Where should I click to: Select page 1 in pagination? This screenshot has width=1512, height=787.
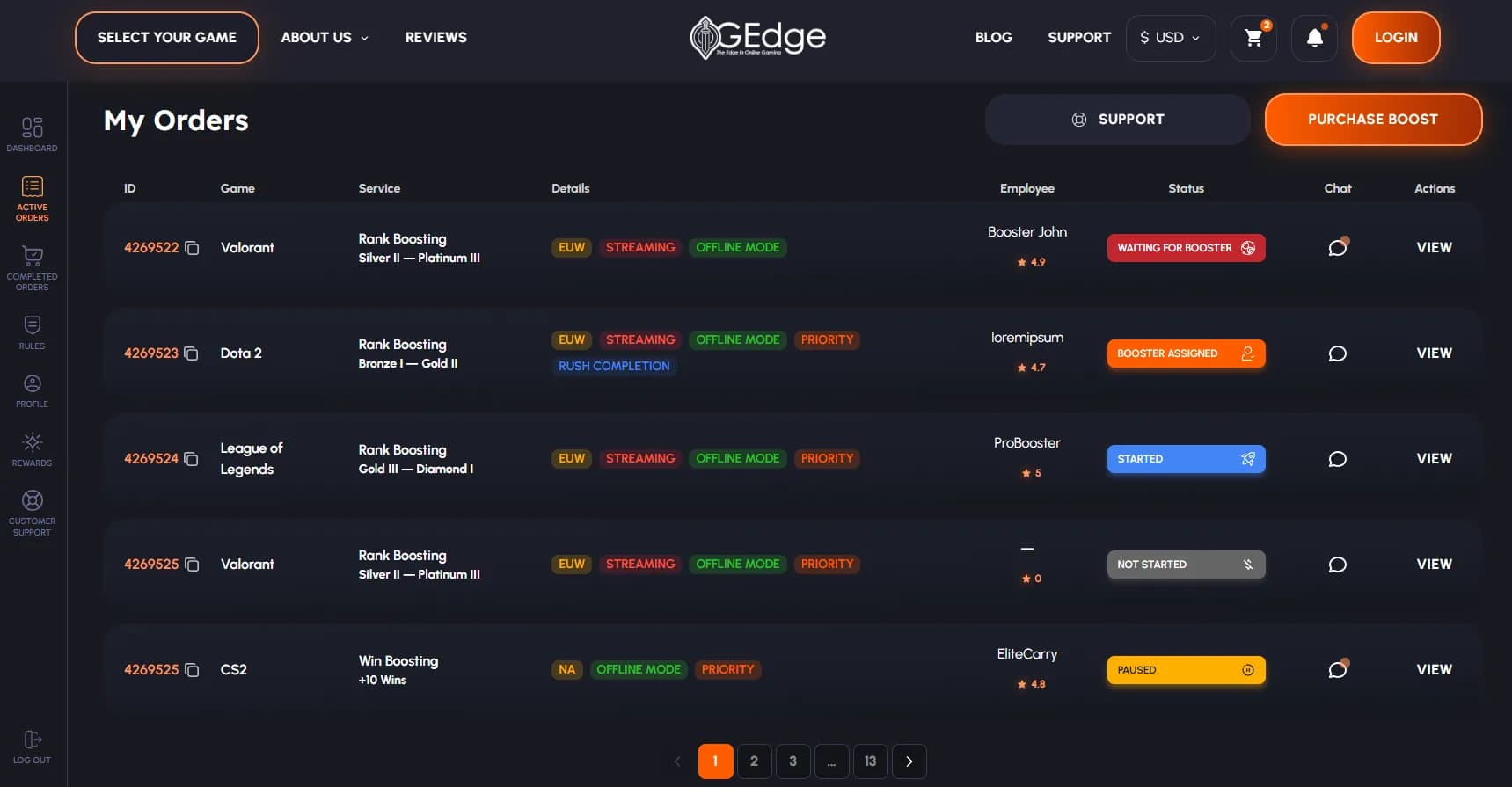click(715, 761)
